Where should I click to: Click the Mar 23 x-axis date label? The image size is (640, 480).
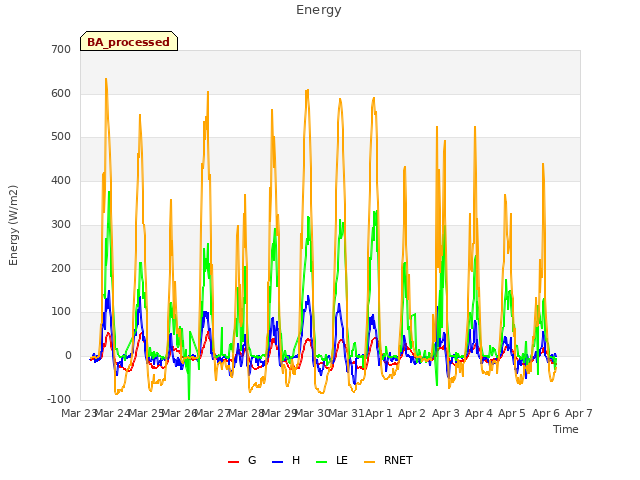[78, 413]
